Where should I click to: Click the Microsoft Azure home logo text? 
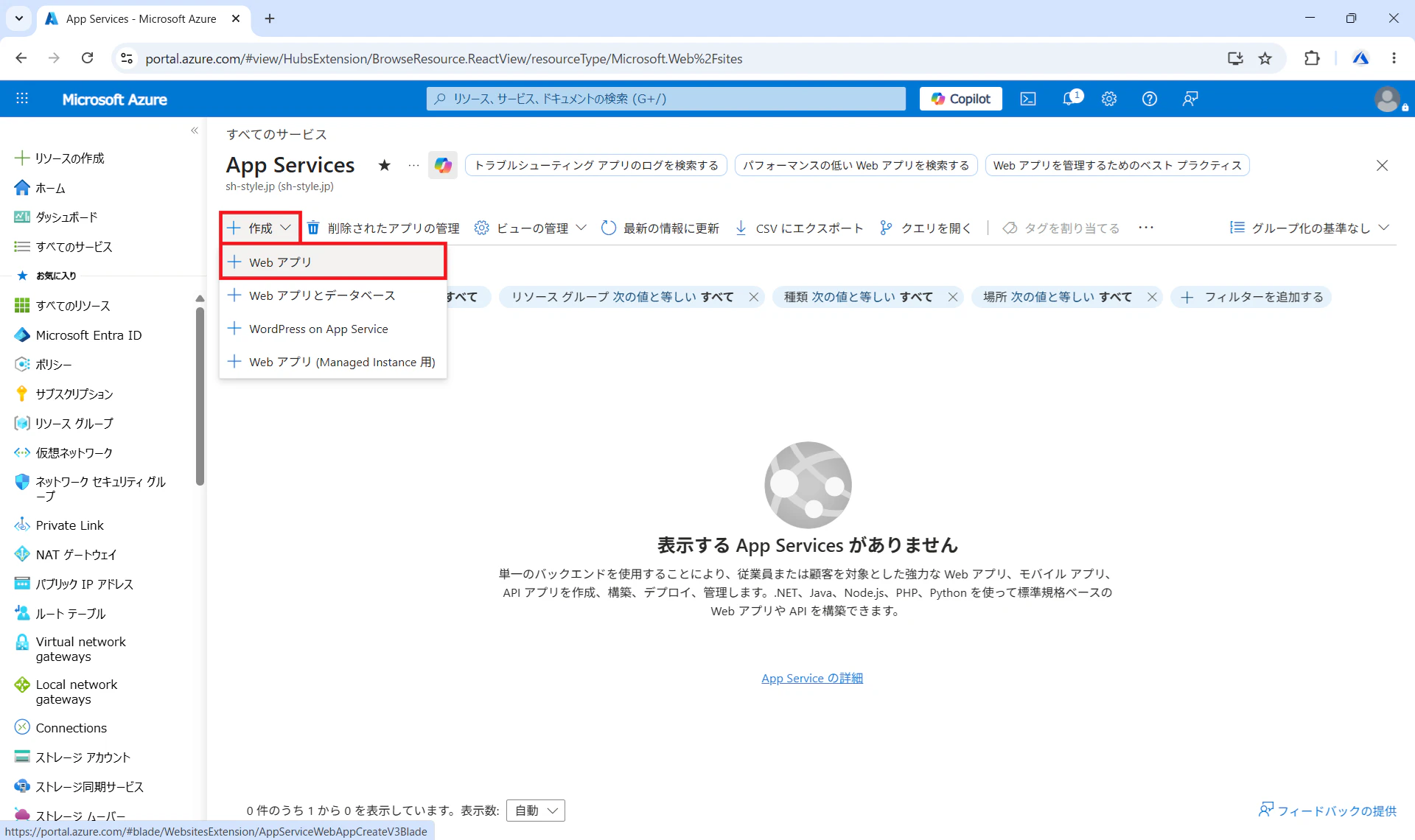click(115, 99)
